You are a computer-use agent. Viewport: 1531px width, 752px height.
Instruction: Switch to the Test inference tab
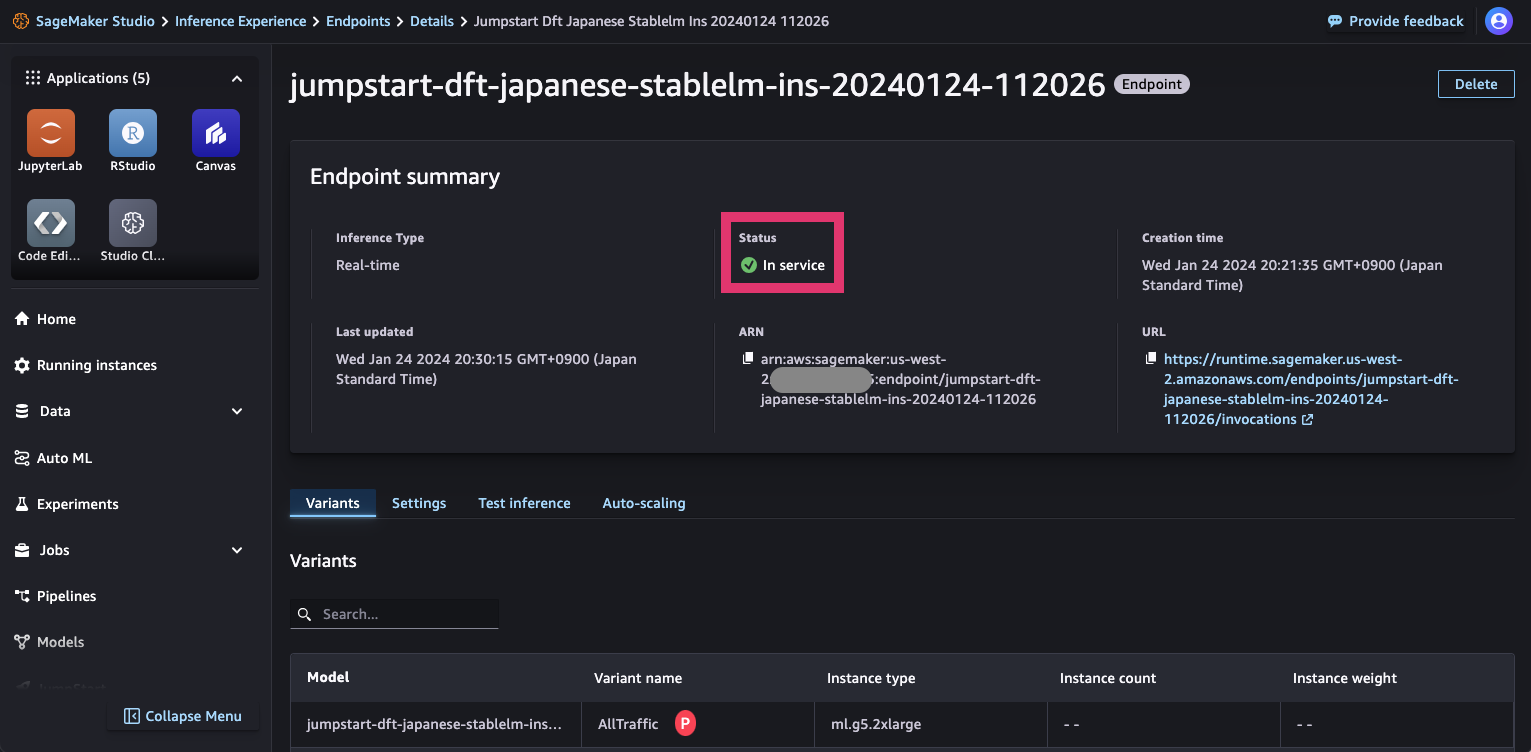pyautogui.click(x=524, y=503)
